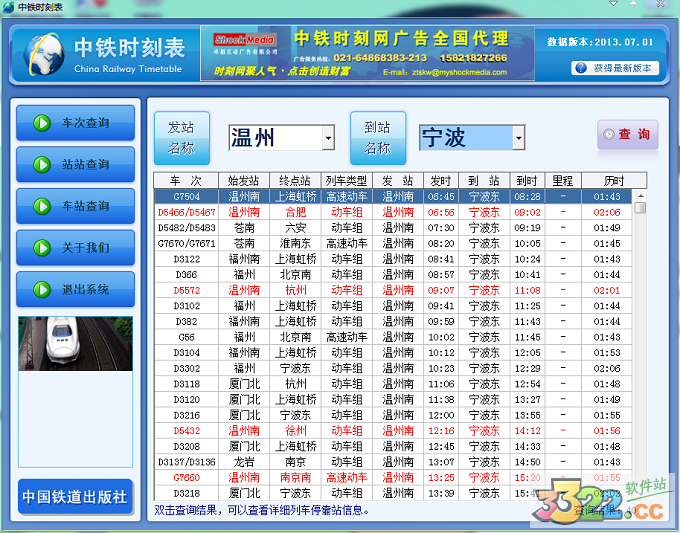The image size is (680, 533).
Task: Open the 车站查询 station query
Action: point(75,206)
